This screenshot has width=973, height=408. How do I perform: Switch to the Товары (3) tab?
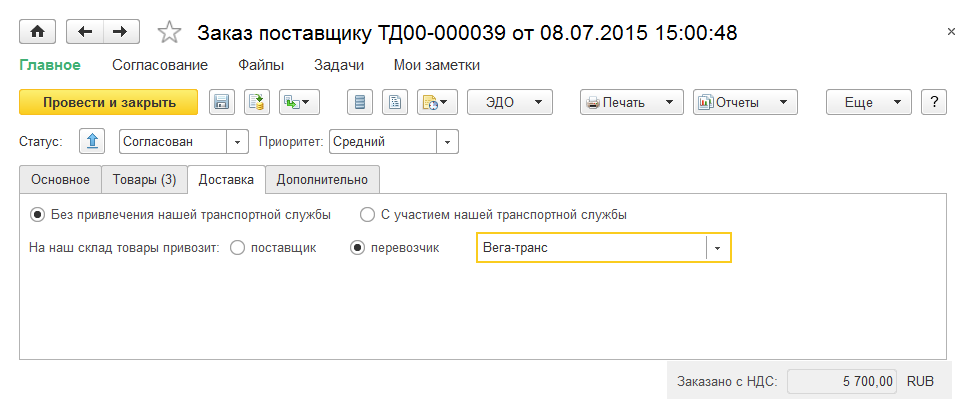point(145,180)
